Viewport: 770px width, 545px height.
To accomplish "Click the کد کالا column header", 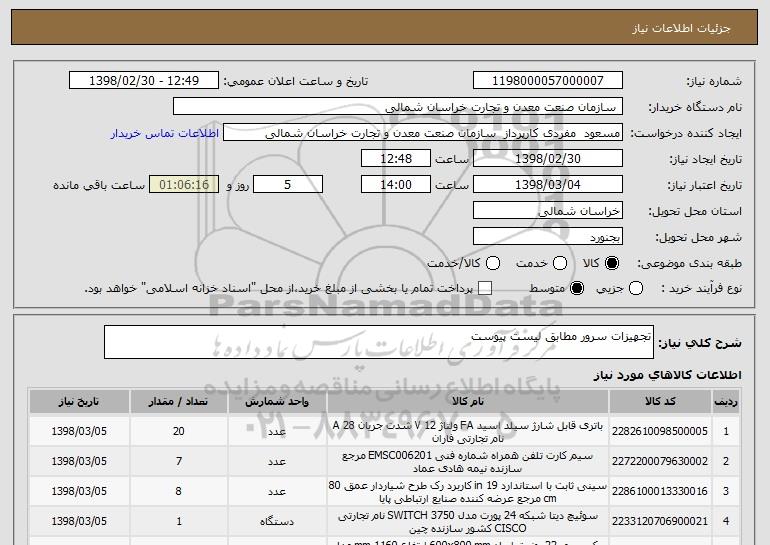I will click(660, 402).
